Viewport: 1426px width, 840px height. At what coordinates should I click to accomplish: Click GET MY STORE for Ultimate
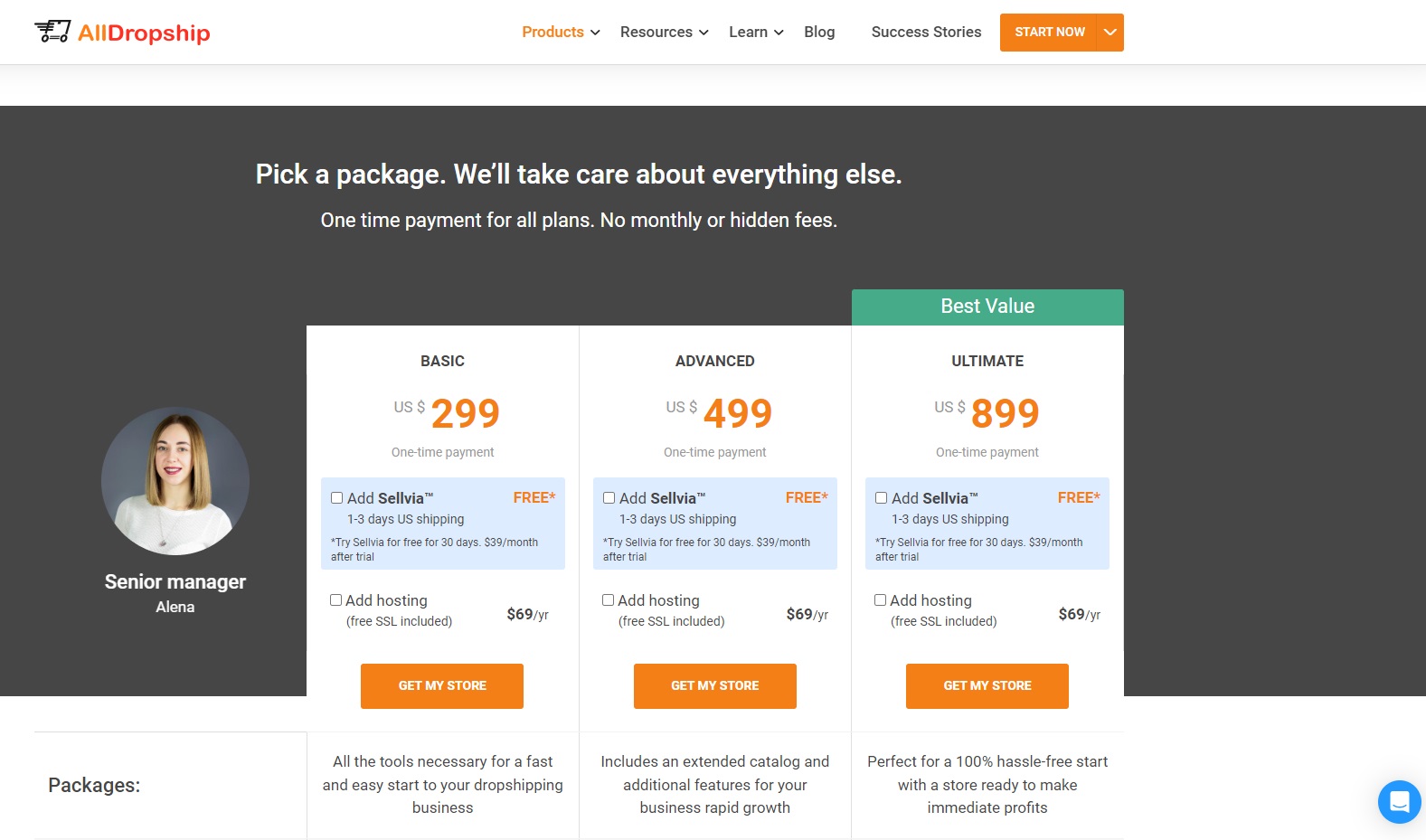[987, 685]
